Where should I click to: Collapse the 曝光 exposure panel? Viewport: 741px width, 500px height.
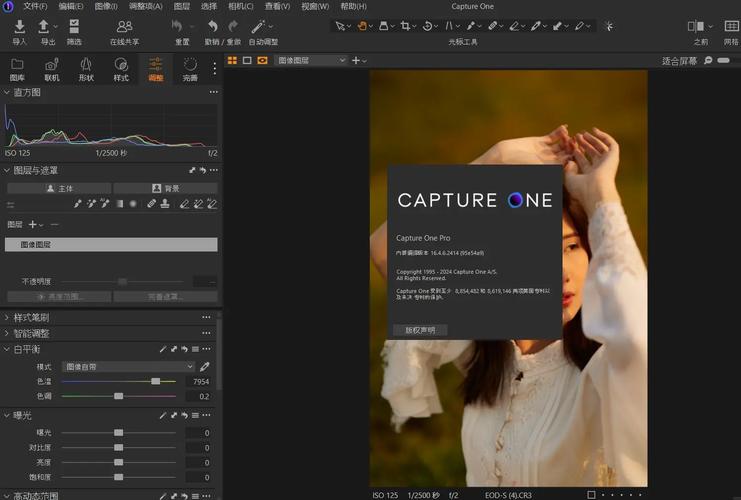tap(7, 415)
